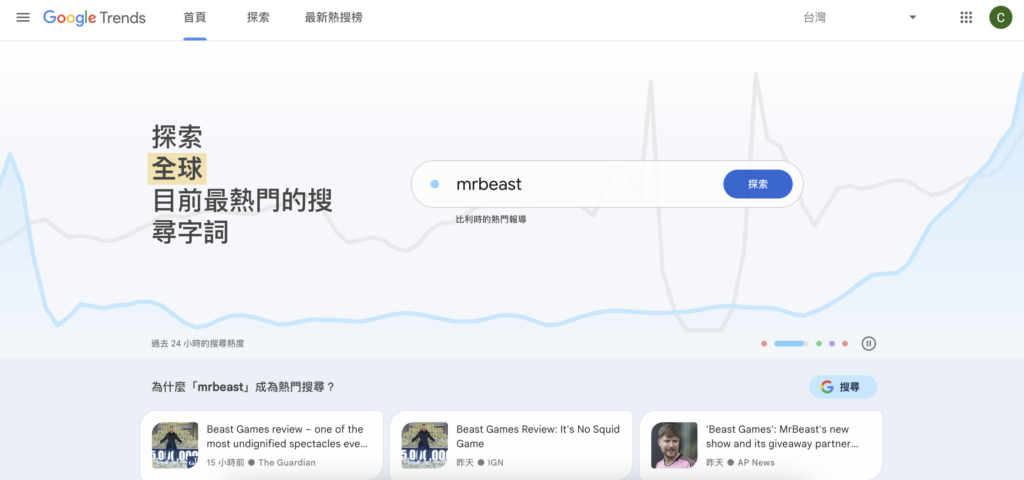Viewport: 1024px width, 480px height.
Task: Open the Google apps grid
Action: pos(966,18)
